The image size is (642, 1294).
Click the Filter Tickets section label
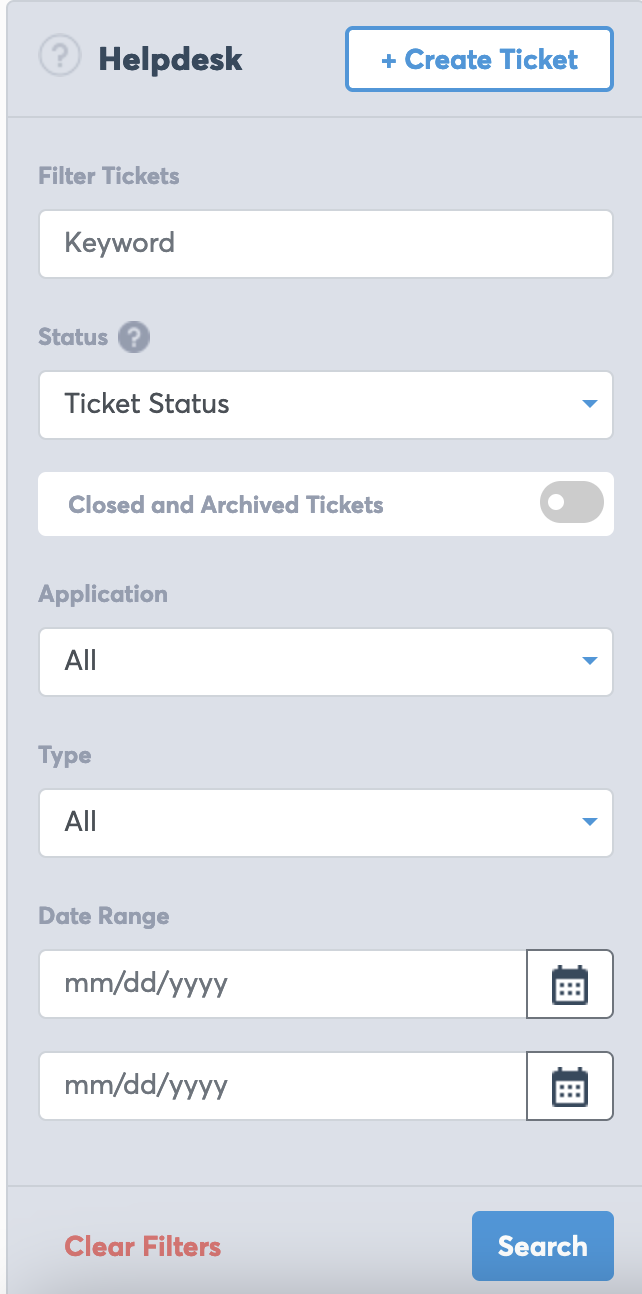pyautogui.click(x=109, y=176)
